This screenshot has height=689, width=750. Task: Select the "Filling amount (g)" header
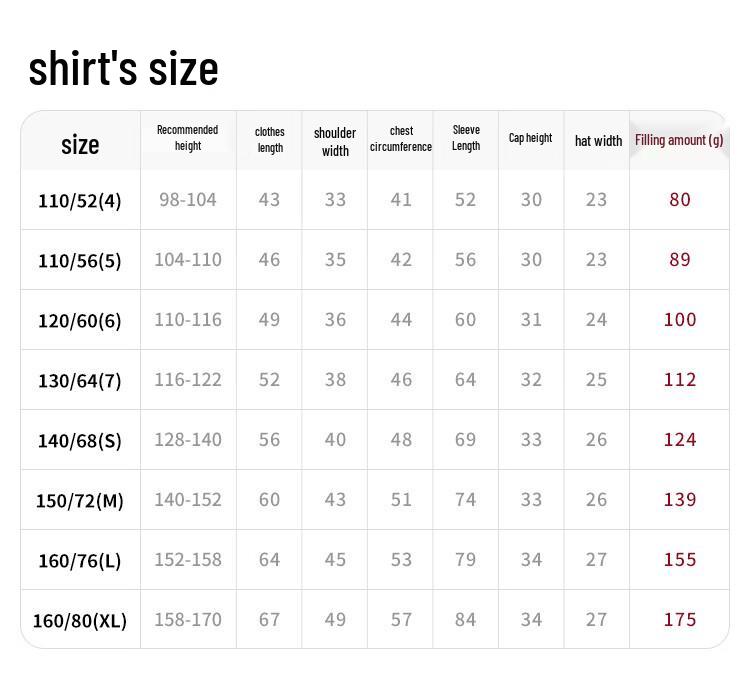click(x=679, y=140)
